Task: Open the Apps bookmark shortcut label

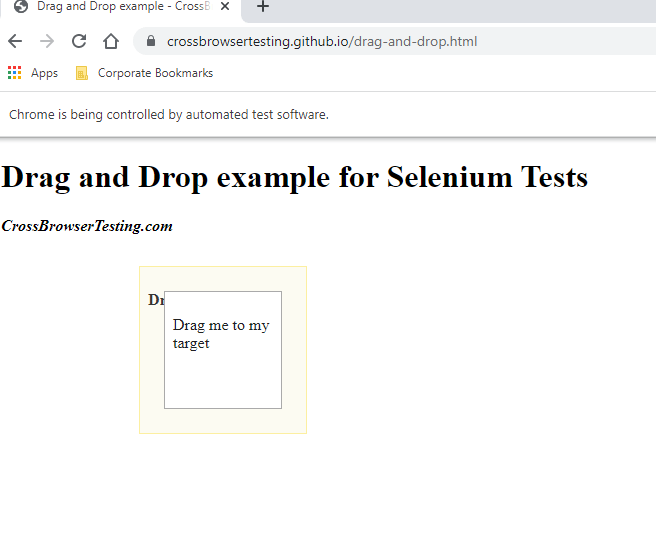Action: [x=44, y=73]
